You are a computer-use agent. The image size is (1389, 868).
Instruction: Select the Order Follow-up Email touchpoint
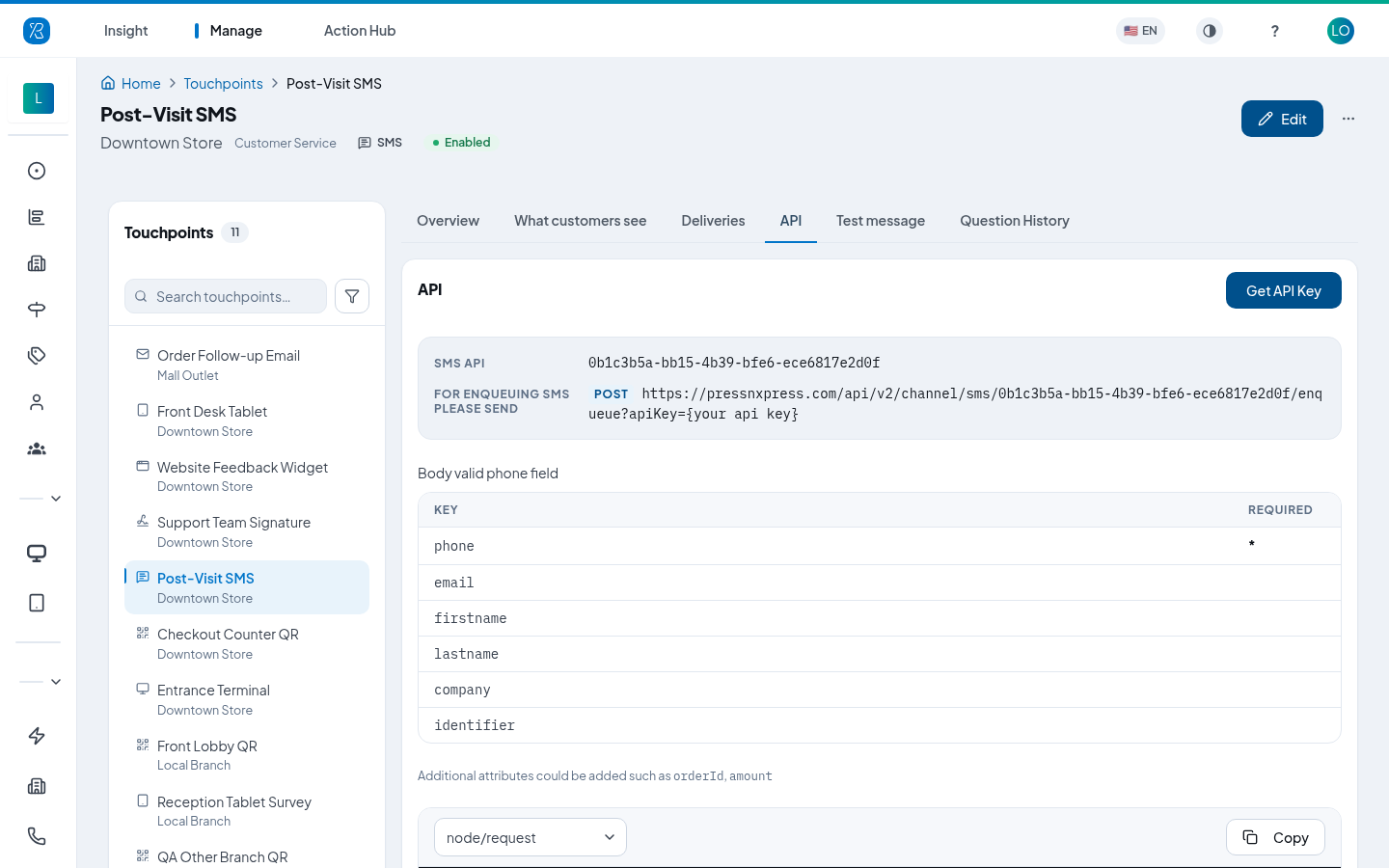tap(247, 365)
